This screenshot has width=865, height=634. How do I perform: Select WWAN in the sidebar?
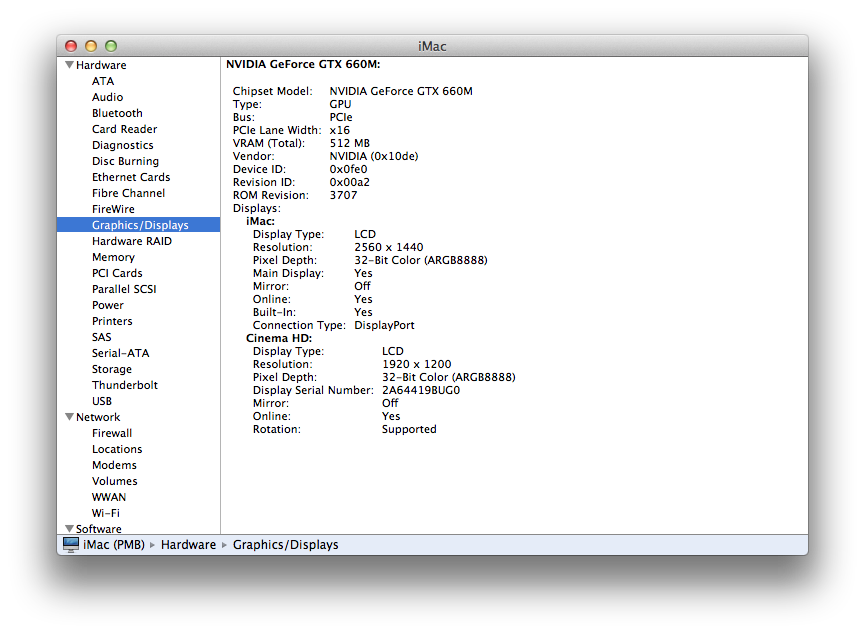(x=109, y=497)
